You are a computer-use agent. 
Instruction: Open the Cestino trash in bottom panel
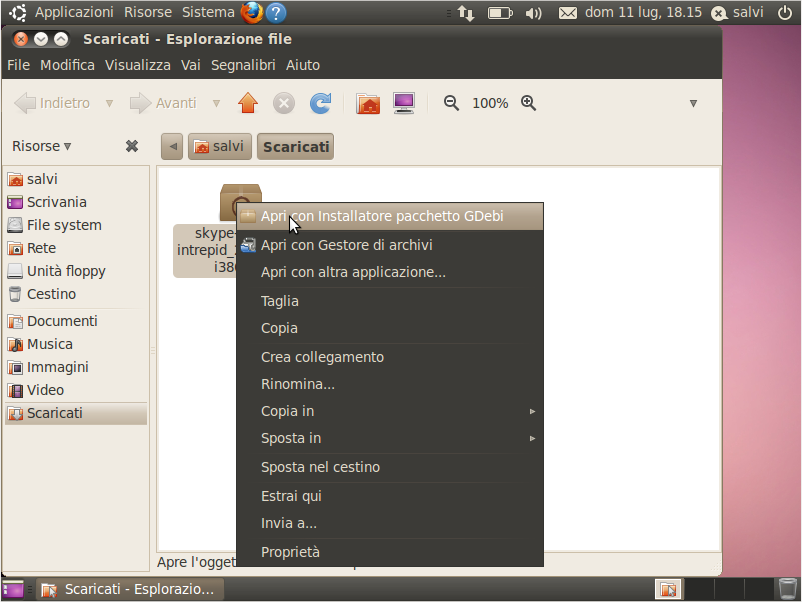(x=788, y=589)
